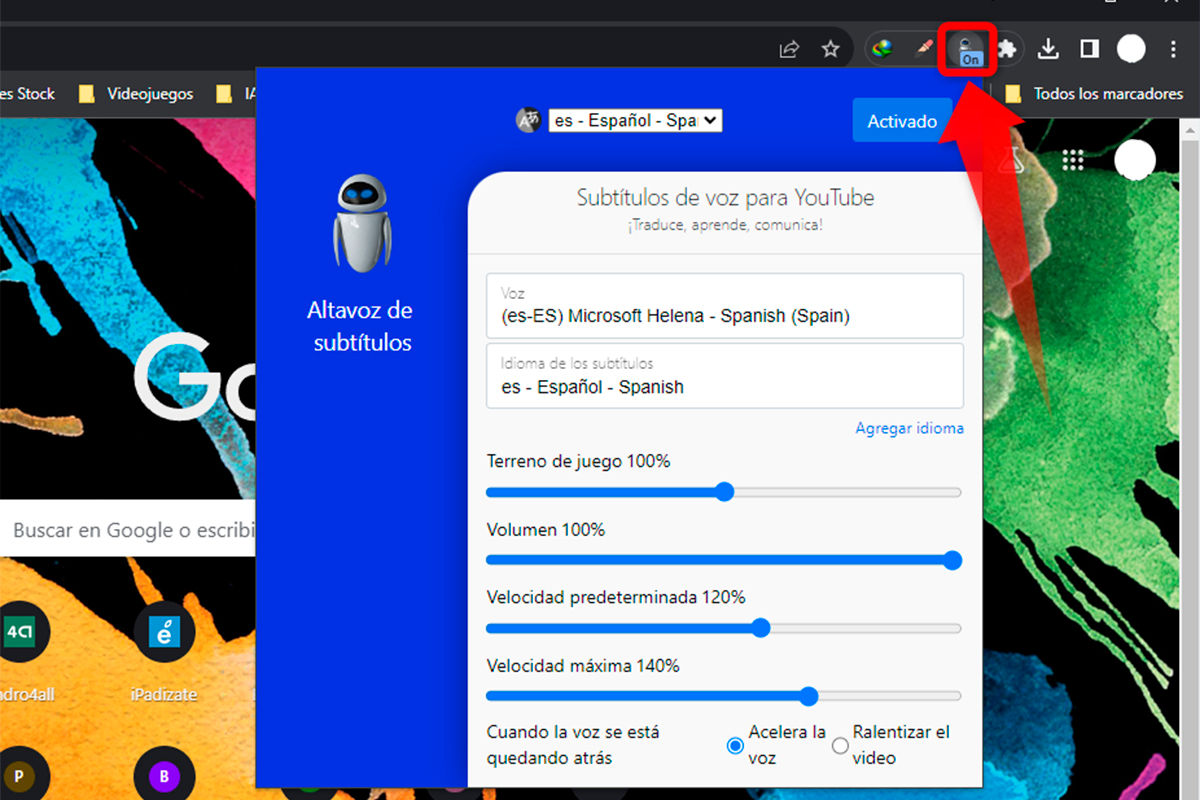Viewport: 1200px width, 800px height.
Task: Open the color picker eyedropper extension
Action: point(925,47)
